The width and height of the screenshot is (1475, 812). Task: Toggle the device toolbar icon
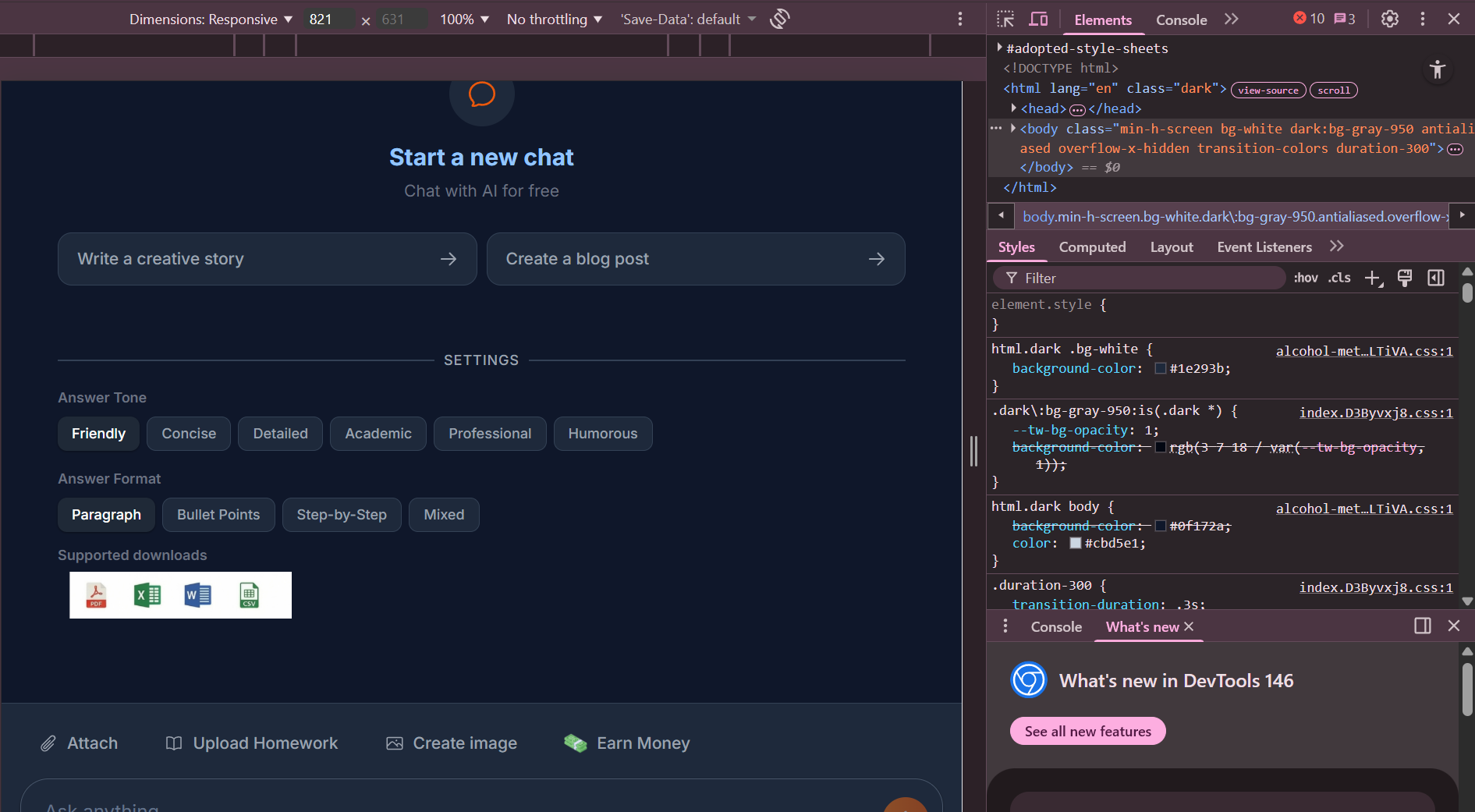click(1038, 19)
